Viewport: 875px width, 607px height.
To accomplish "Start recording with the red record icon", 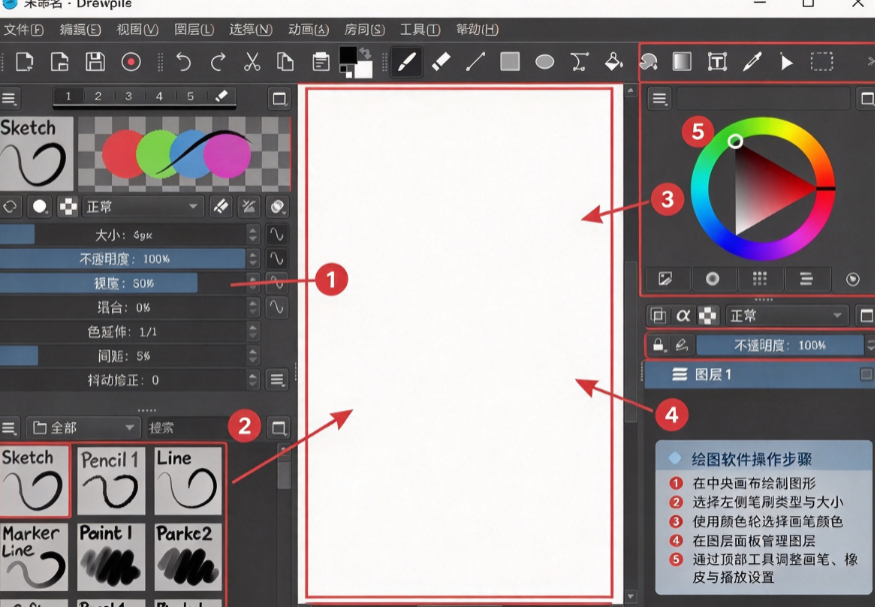I will point(131,61).
